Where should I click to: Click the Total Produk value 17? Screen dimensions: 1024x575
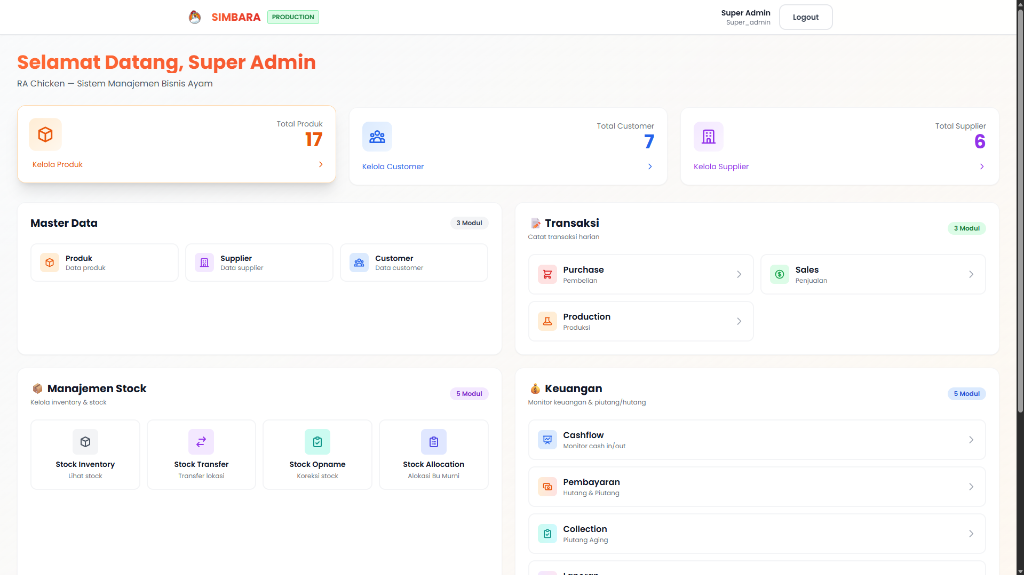pos(313,139)
